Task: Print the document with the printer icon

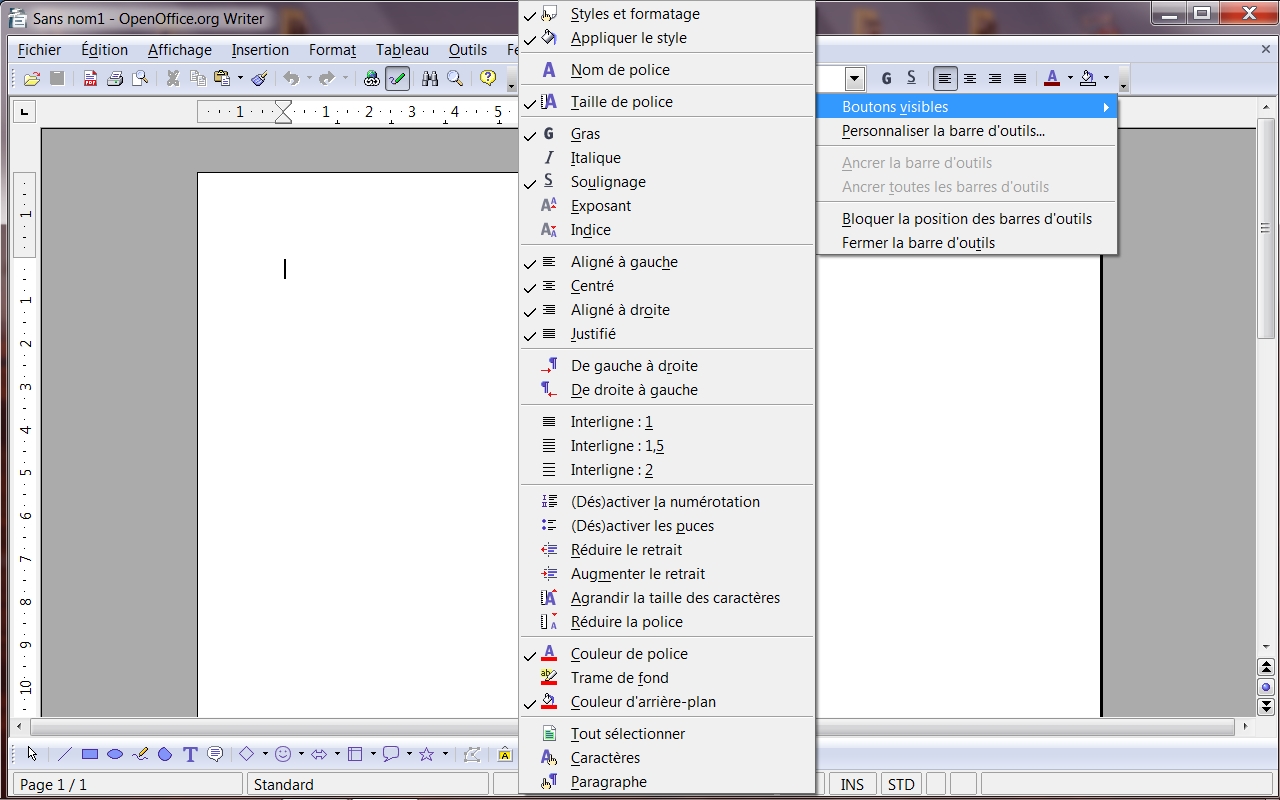Action: (x=115, y=78)
